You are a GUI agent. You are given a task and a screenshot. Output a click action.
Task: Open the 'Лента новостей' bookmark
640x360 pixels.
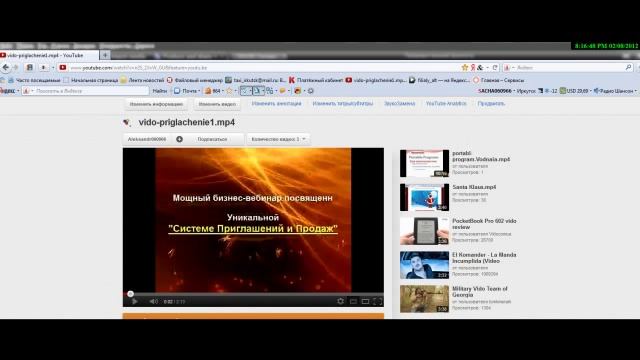[x=142, y=80]
